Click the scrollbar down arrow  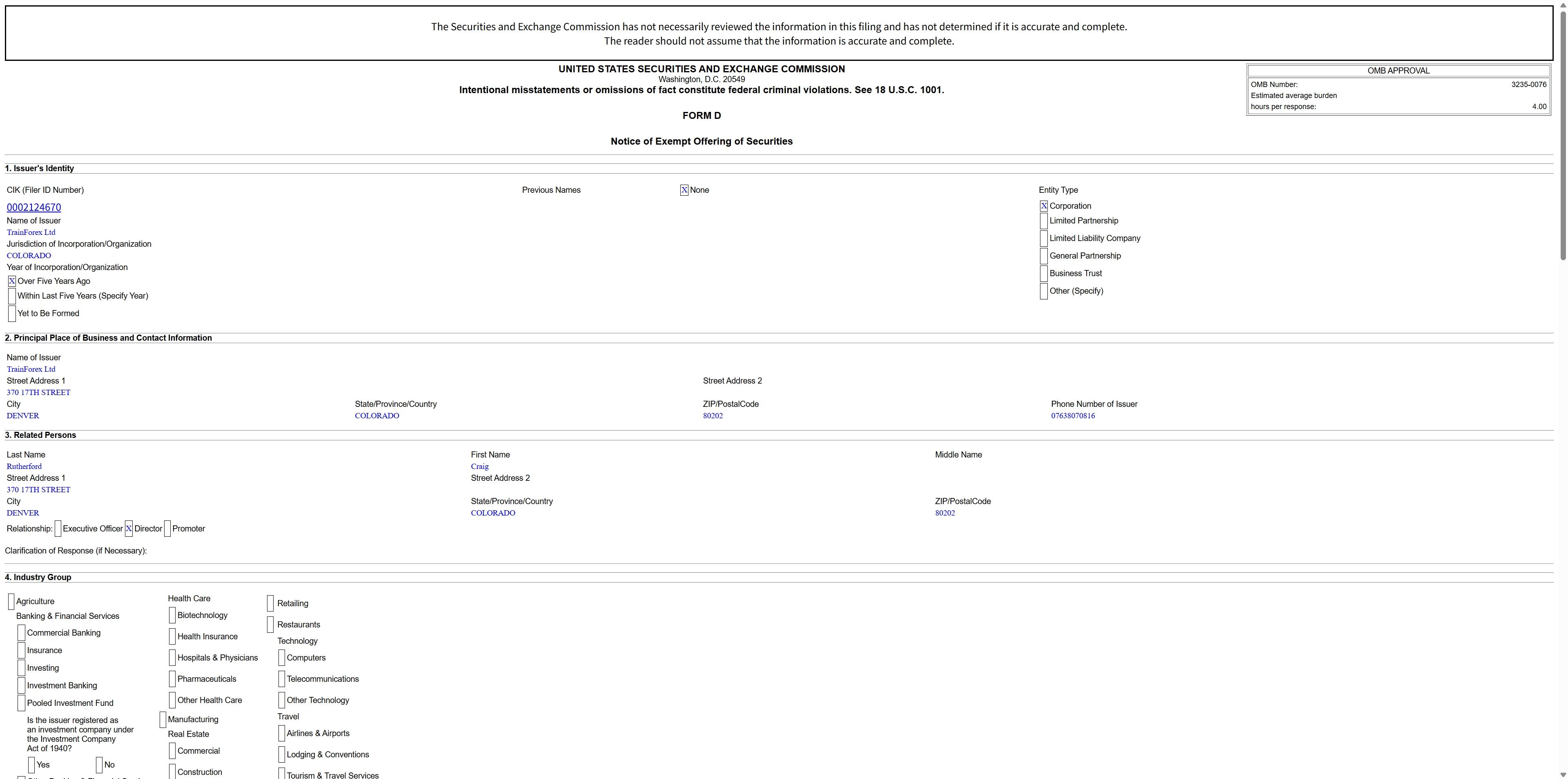tap(1563, 775)
